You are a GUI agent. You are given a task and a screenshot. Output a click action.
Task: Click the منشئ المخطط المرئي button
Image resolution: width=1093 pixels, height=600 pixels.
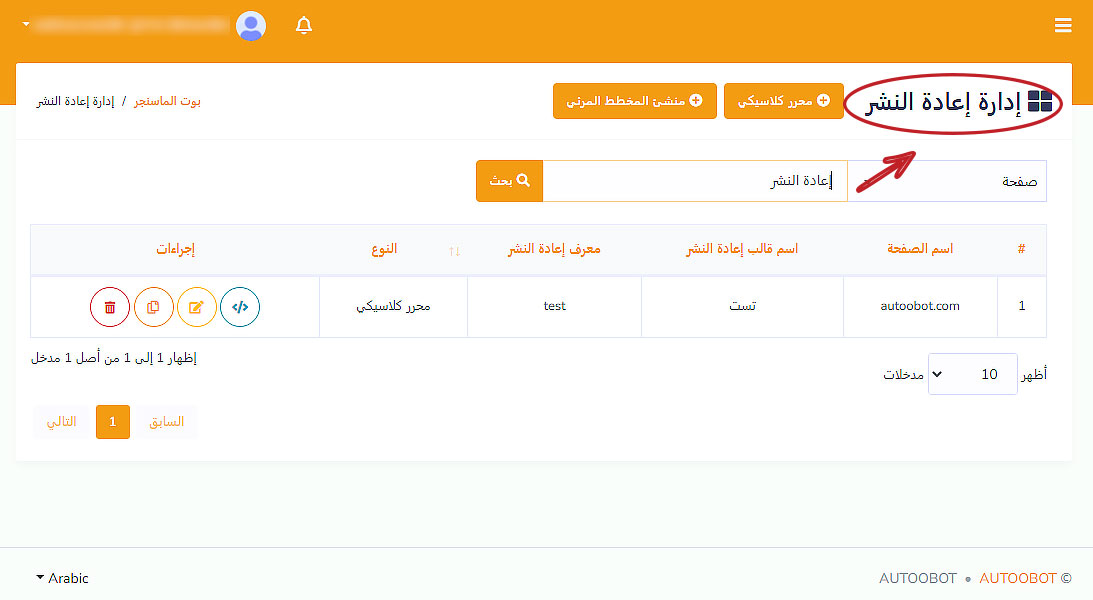coord(634,101)
